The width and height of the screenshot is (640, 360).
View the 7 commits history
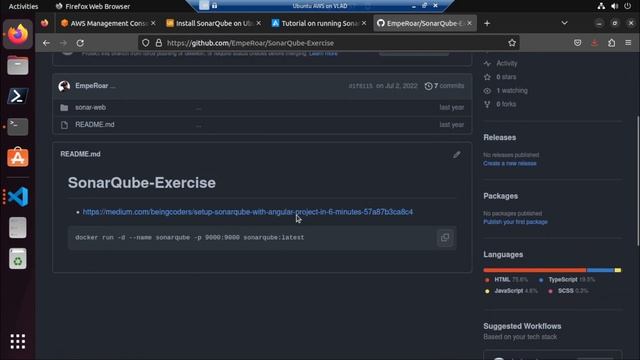(x=444, y=86)
